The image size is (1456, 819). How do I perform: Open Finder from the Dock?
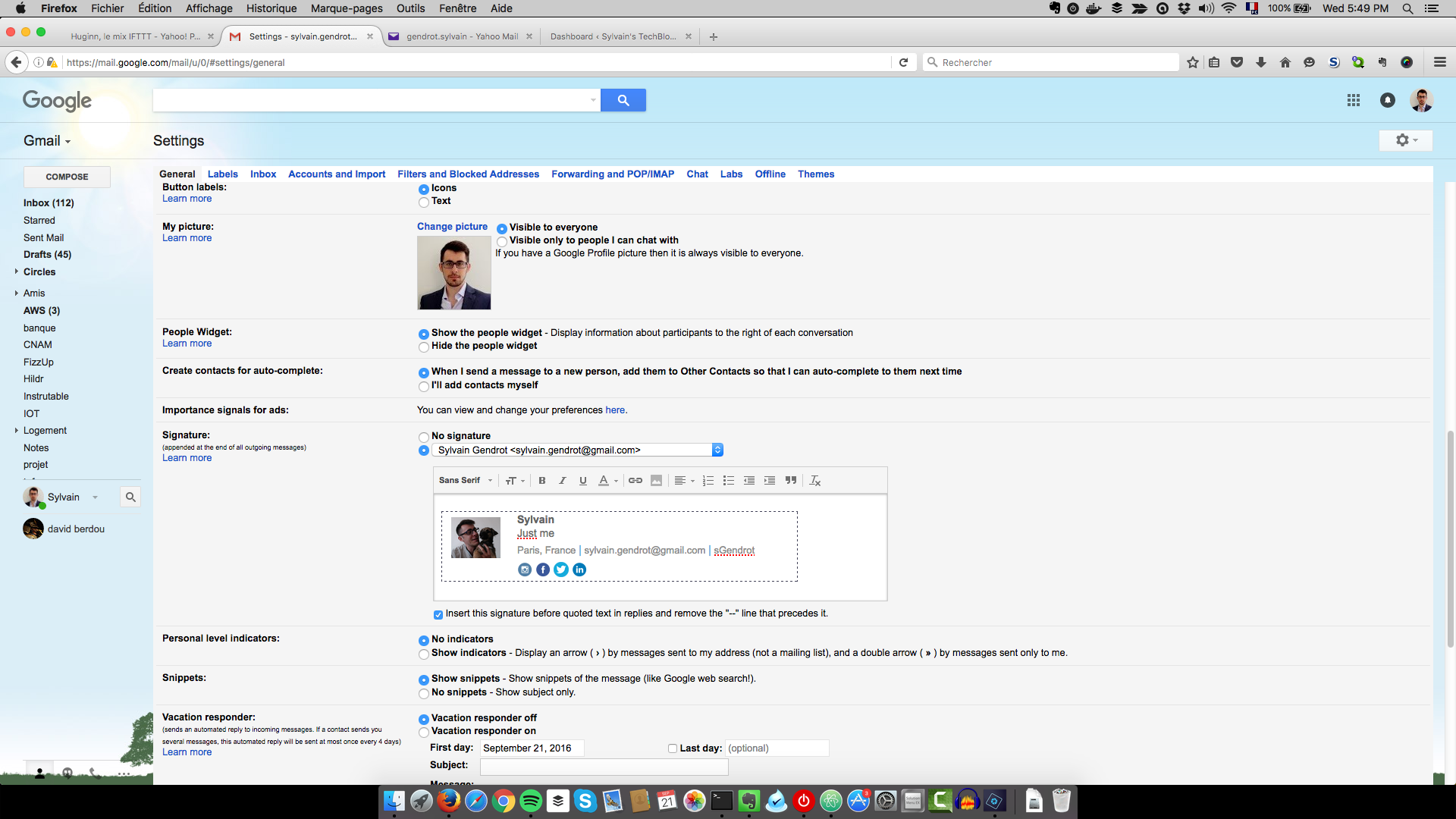[x=394, y=801]
